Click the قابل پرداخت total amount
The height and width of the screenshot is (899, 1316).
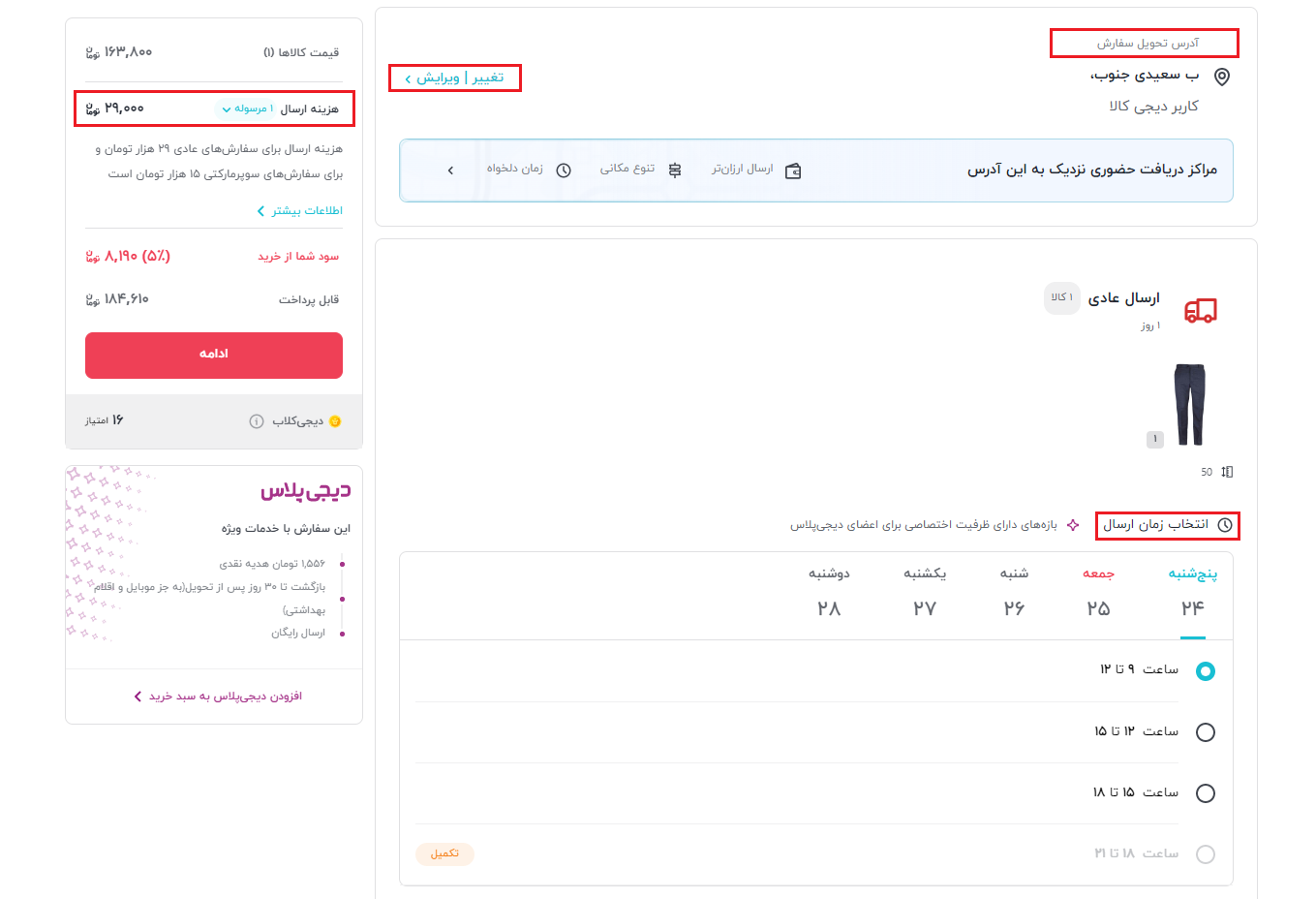117,299
